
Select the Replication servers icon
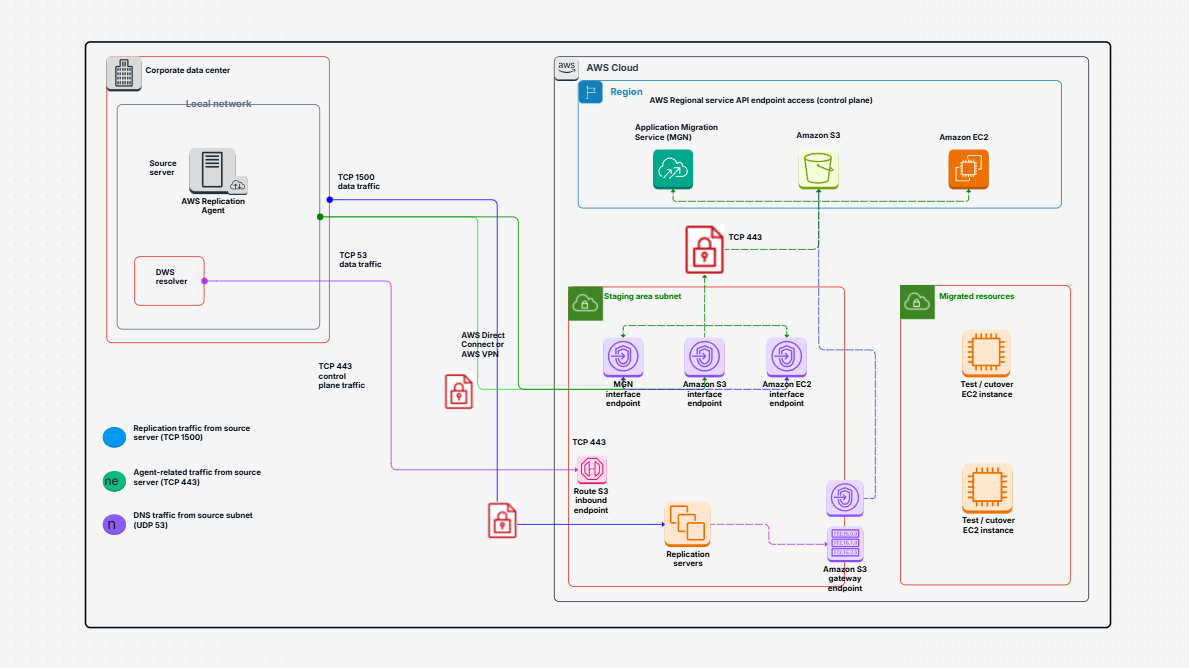pos(688,524)
